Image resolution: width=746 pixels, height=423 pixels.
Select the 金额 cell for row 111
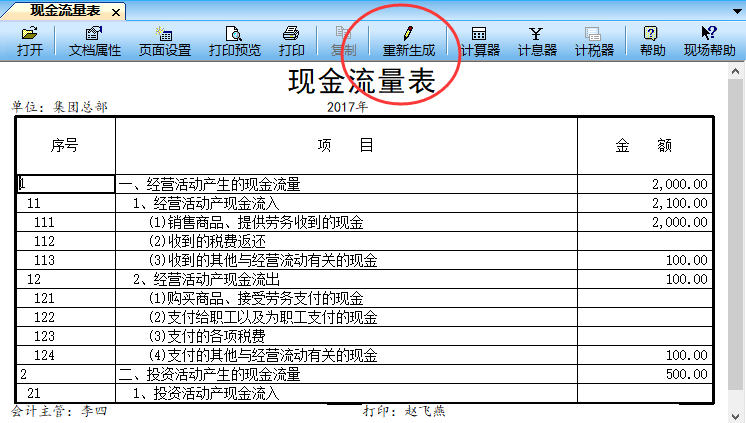tap(644, 222)
